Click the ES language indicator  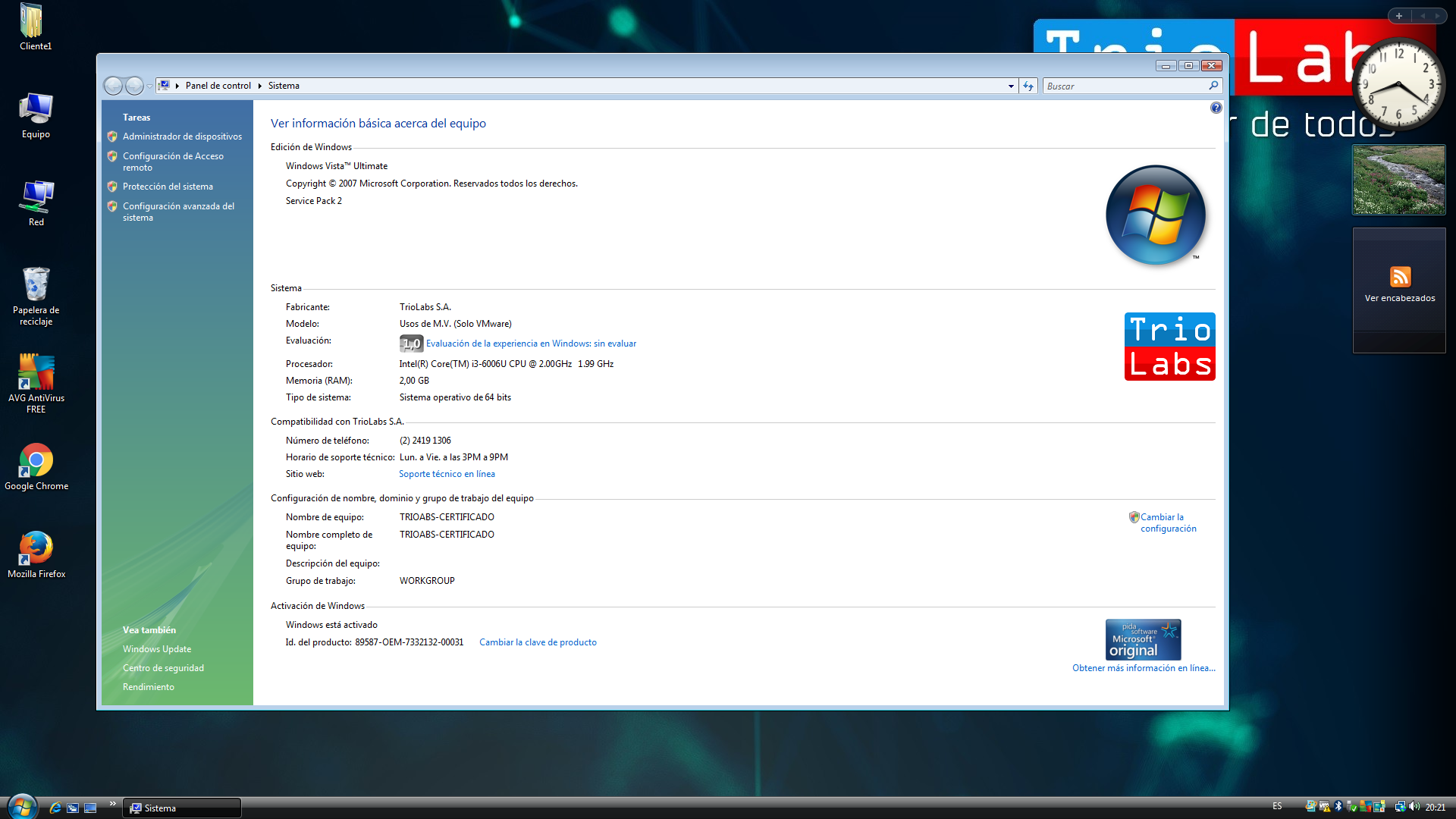click(1277, 806)
